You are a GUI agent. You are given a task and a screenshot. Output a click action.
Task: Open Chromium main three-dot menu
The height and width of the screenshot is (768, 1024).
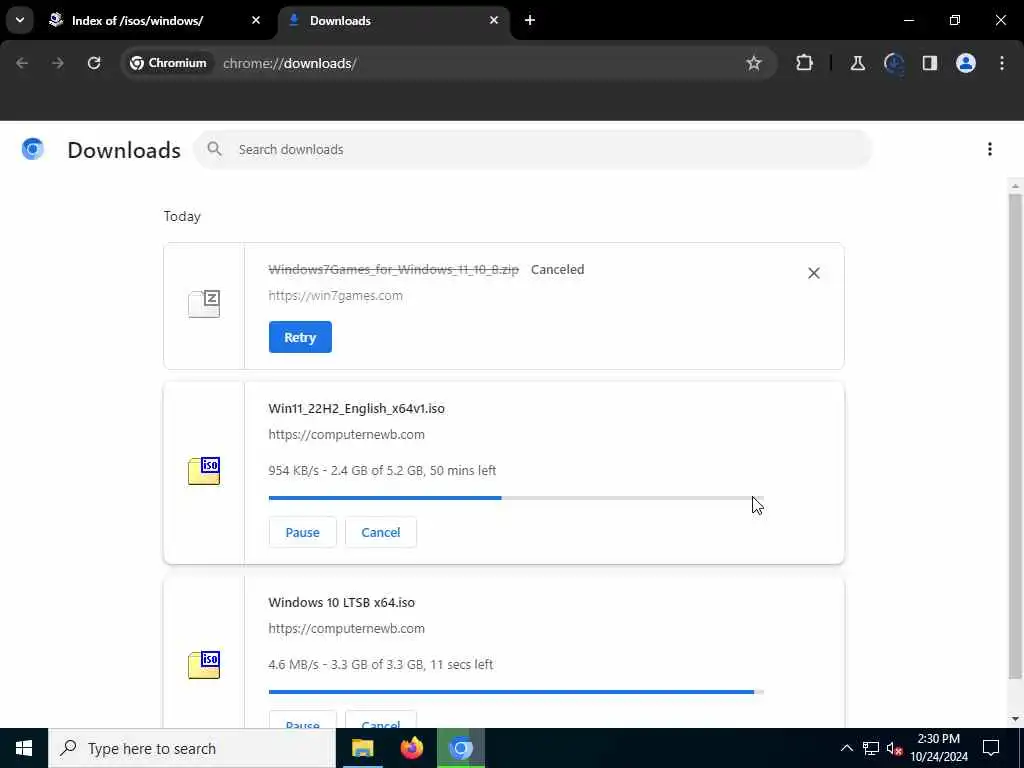[1002, 63]
